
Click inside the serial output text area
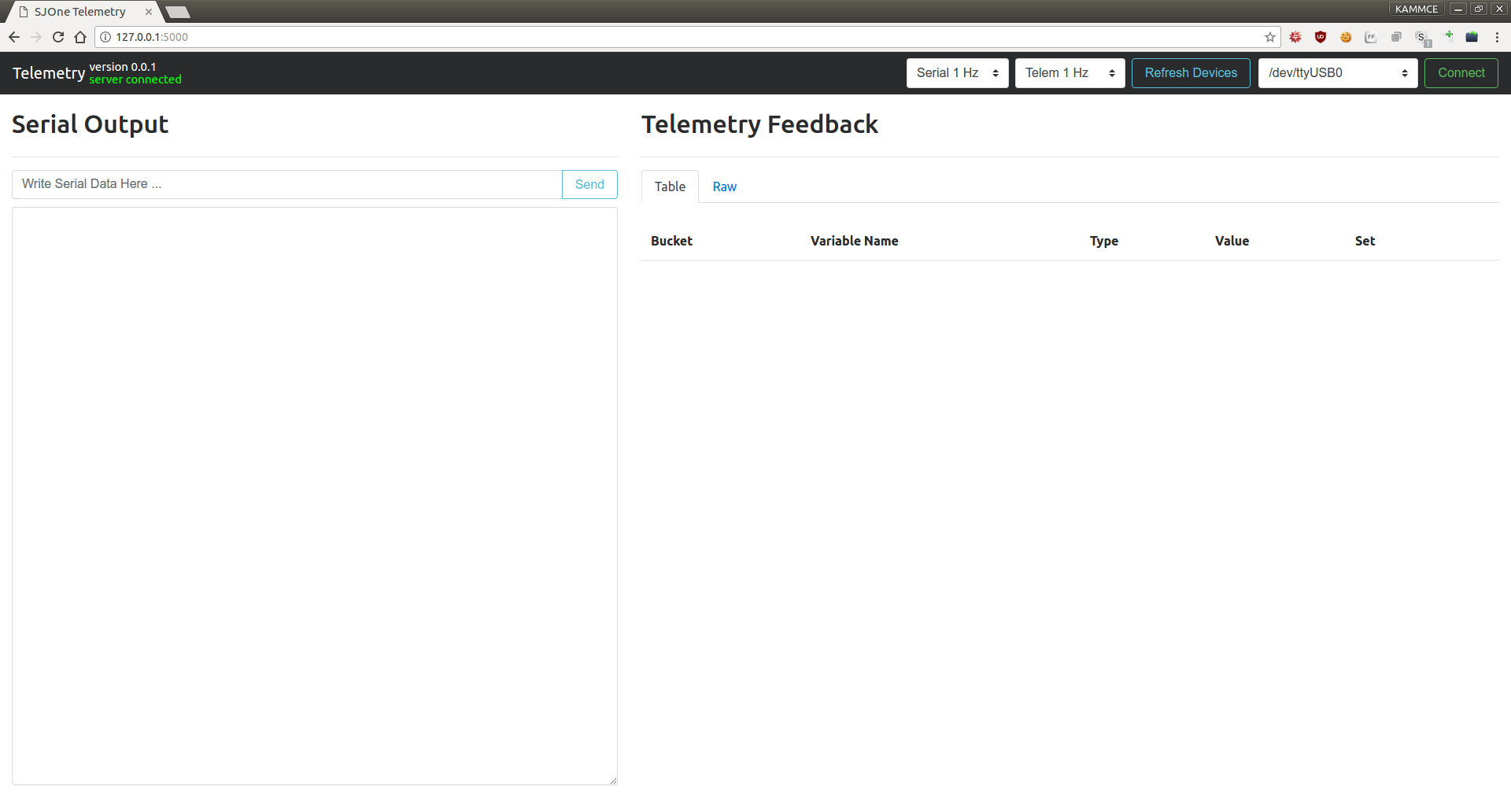[x=315, y=496]
